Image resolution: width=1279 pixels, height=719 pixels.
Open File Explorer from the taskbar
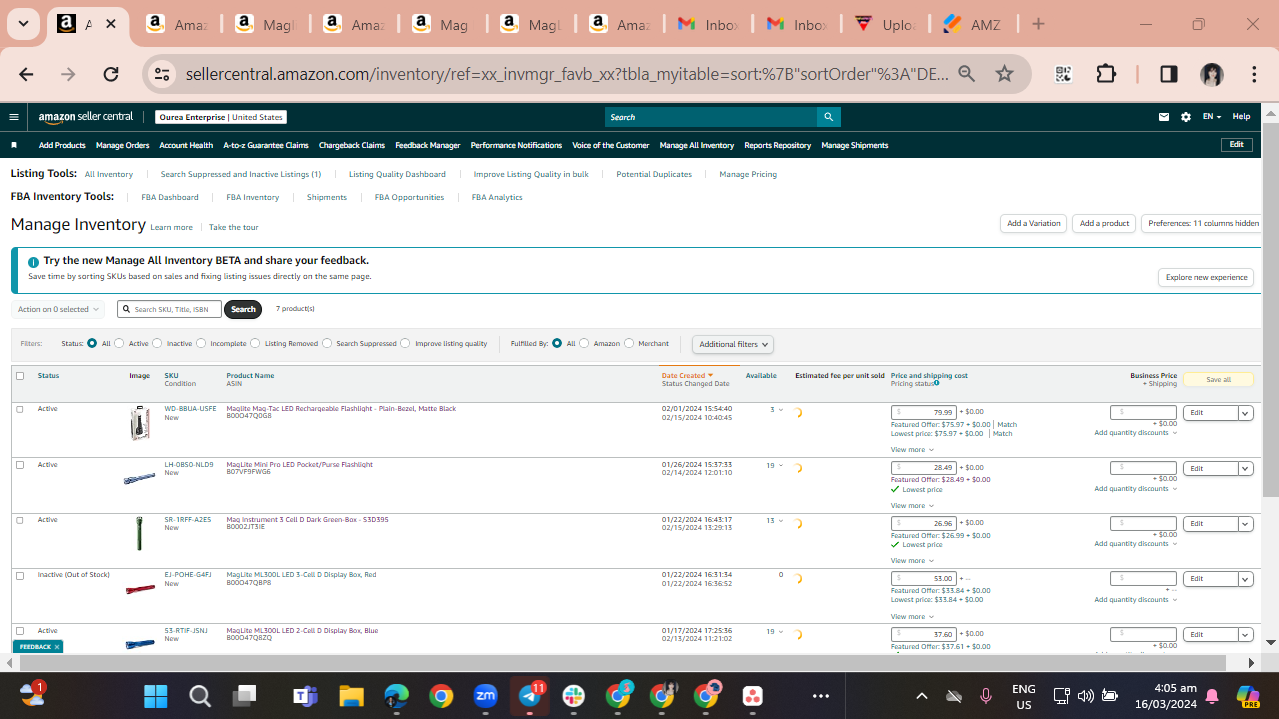point(350,696)
